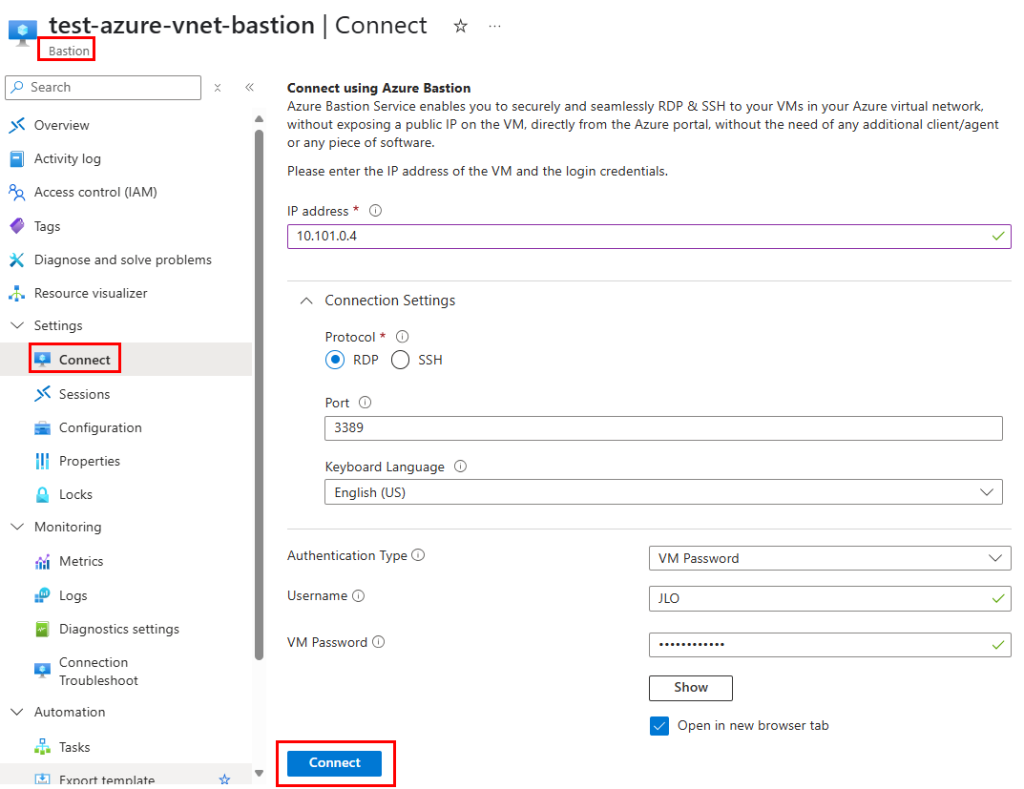Viewport: 1024px width, 789px height.
Task: Collapse the Monitoring group in the sidebar
Action: coord(17,527)
